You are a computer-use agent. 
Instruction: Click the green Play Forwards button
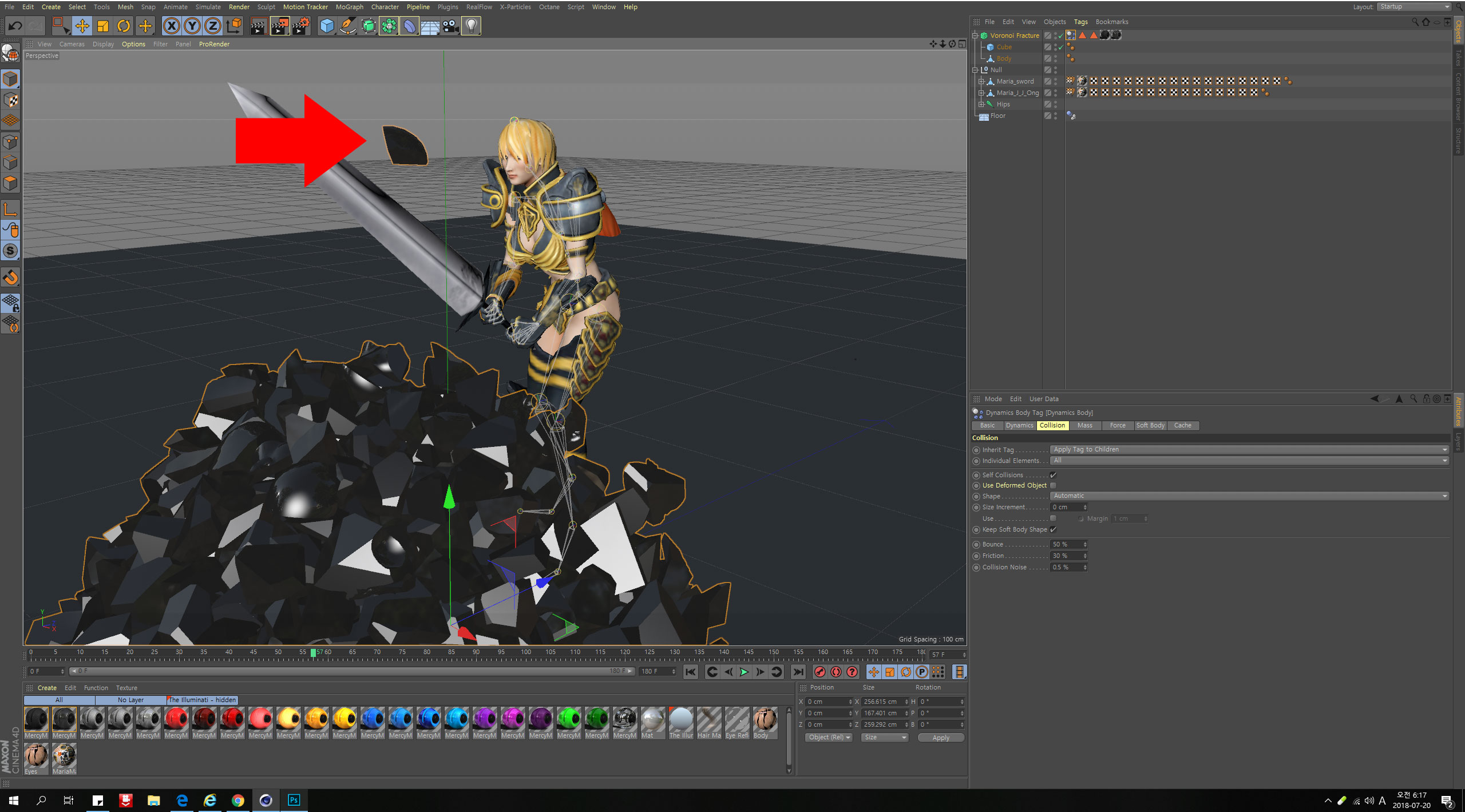pyautogui.click(x=744, y=672)
